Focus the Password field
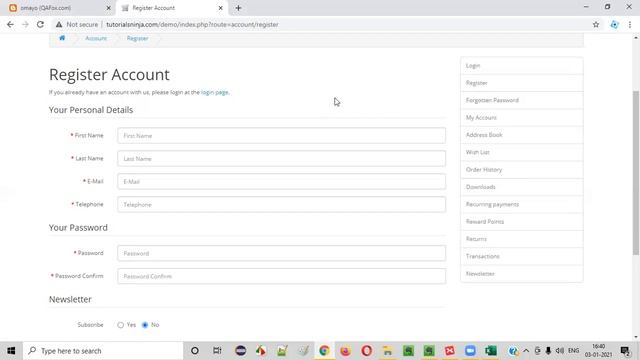Image resolution: width=640 pixels, height=360 pixels. coord(281,253)
